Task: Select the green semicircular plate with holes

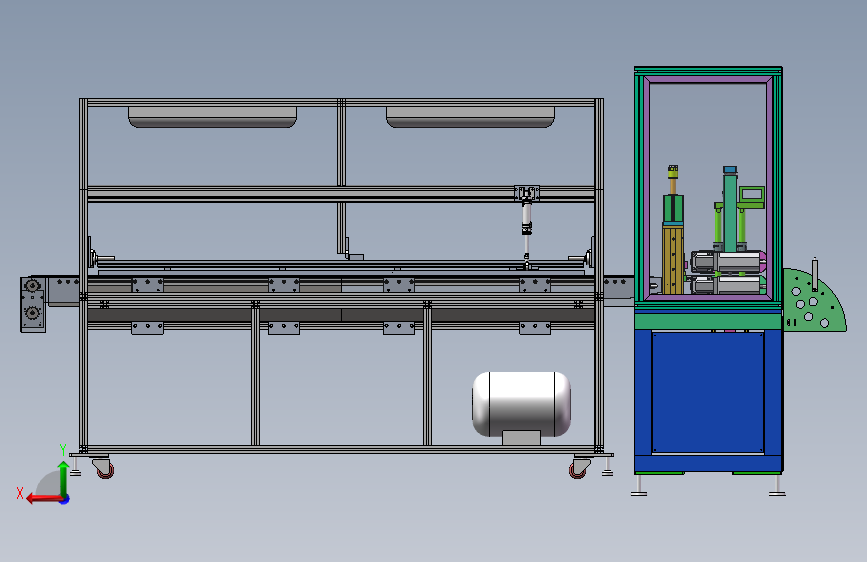Action: (814, 302)
